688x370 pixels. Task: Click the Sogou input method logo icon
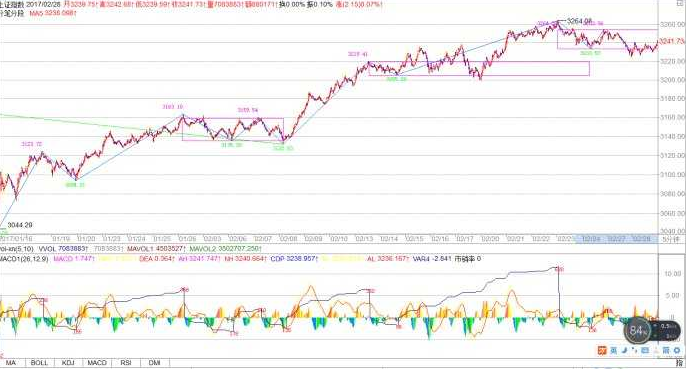[602, 351]
